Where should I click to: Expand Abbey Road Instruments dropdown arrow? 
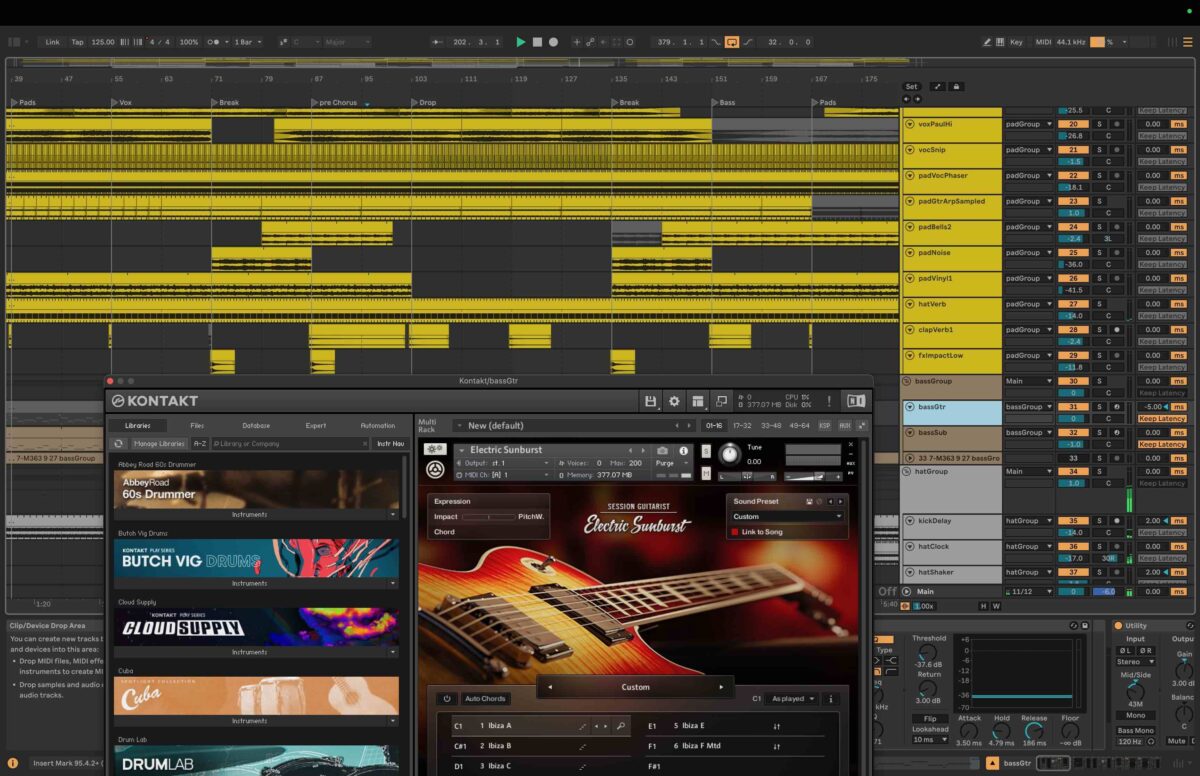point(393,514)
